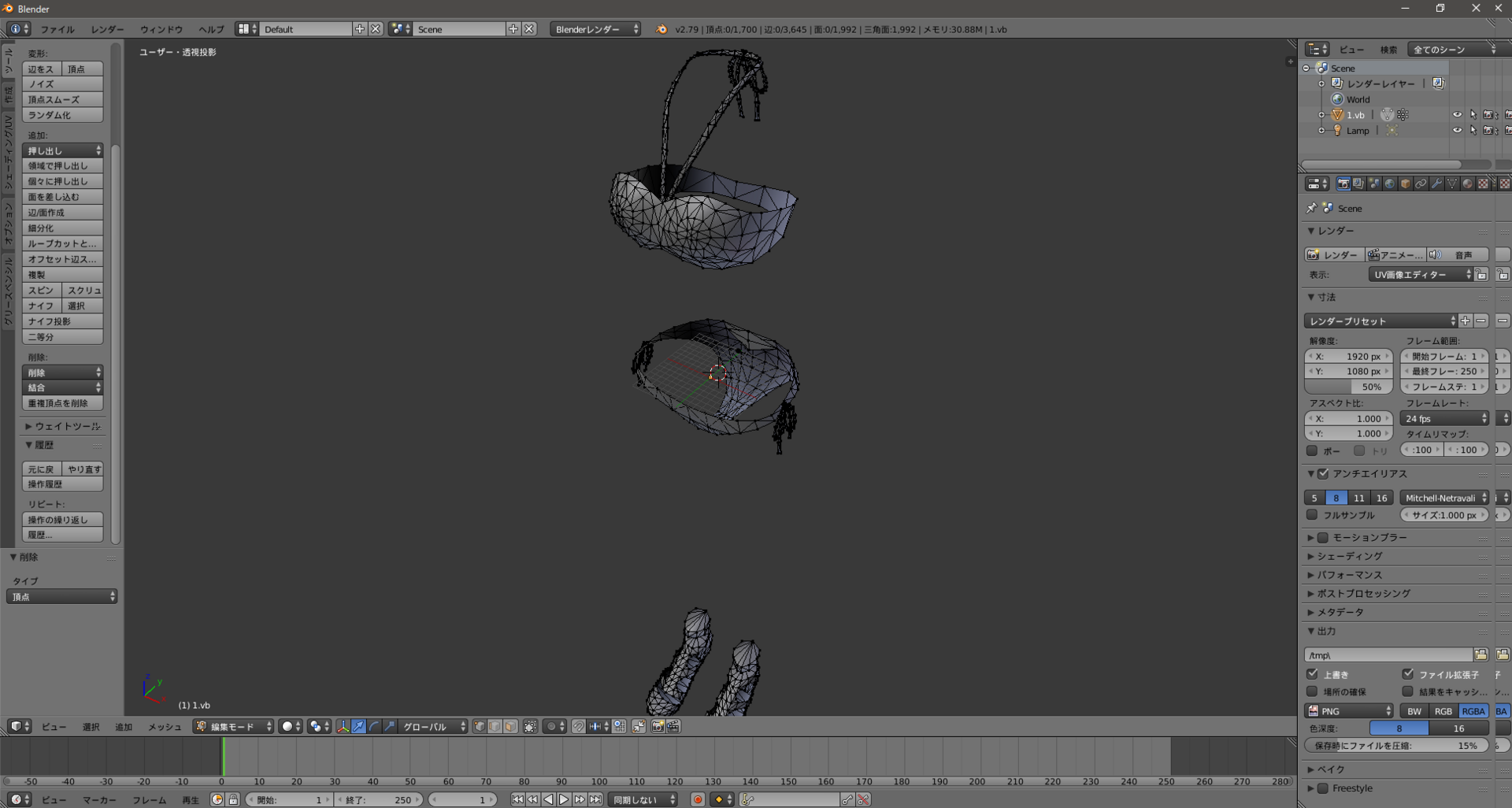Open the Object properties tab (cube icon)

1406,183
